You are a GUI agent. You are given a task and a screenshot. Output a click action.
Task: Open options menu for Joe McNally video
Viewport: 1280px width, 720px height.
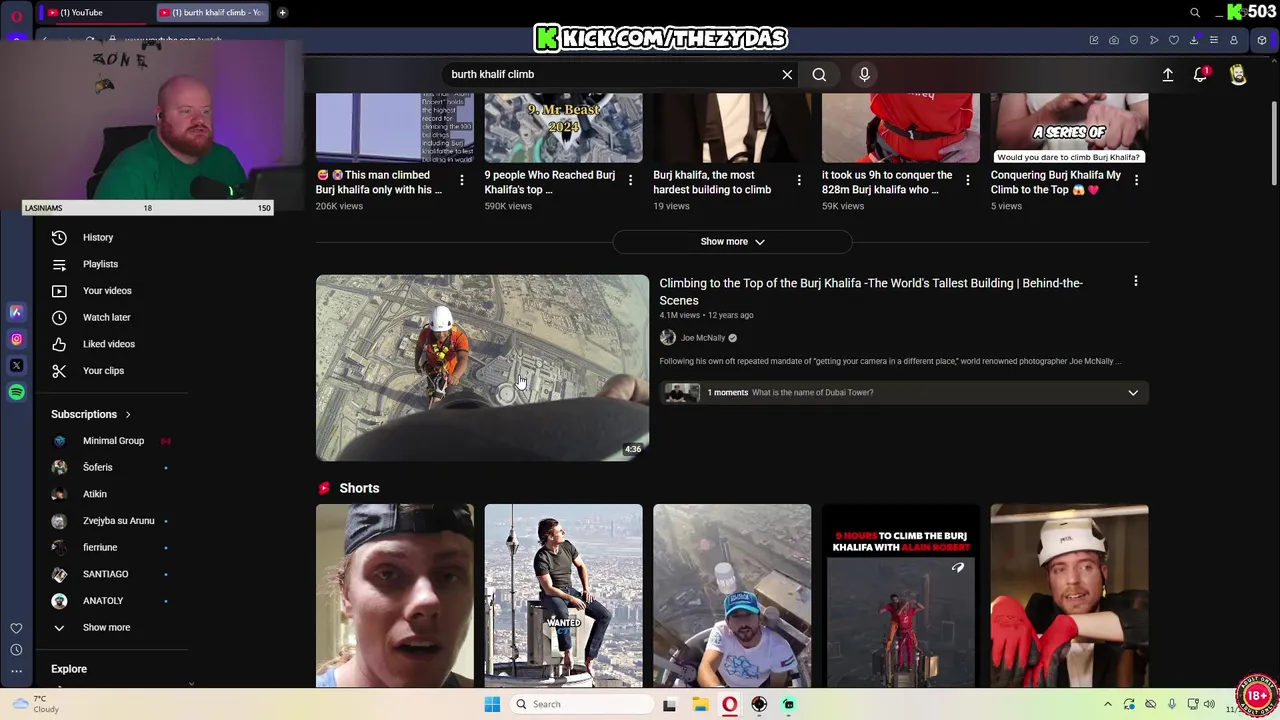[1136, 282]
